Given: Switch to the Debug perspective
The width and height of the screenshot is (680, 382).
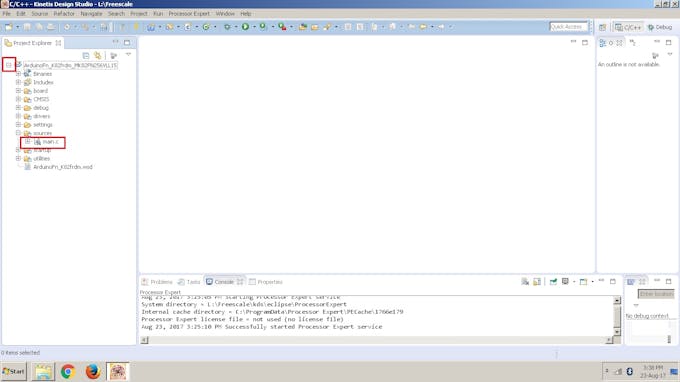Looking at the screenshot, I should 660,27.
